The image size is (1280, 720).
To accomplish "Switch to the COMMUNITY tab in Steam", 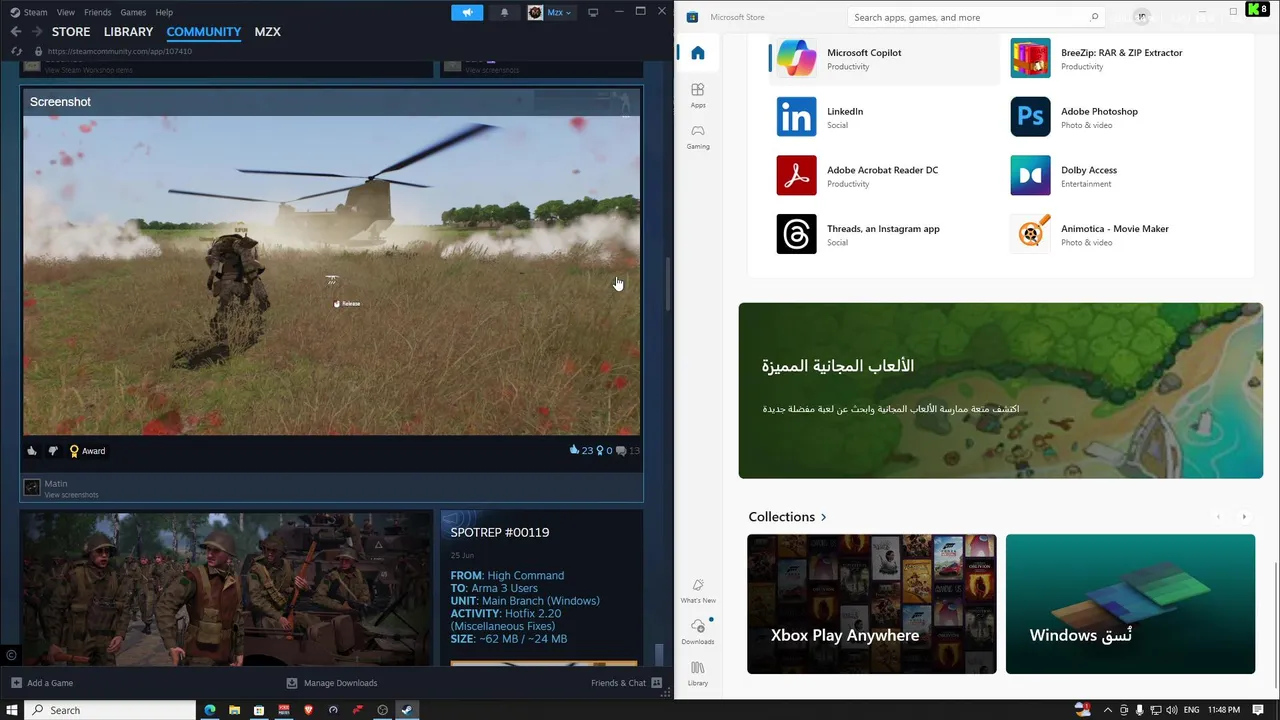I will tap(204, 32).
